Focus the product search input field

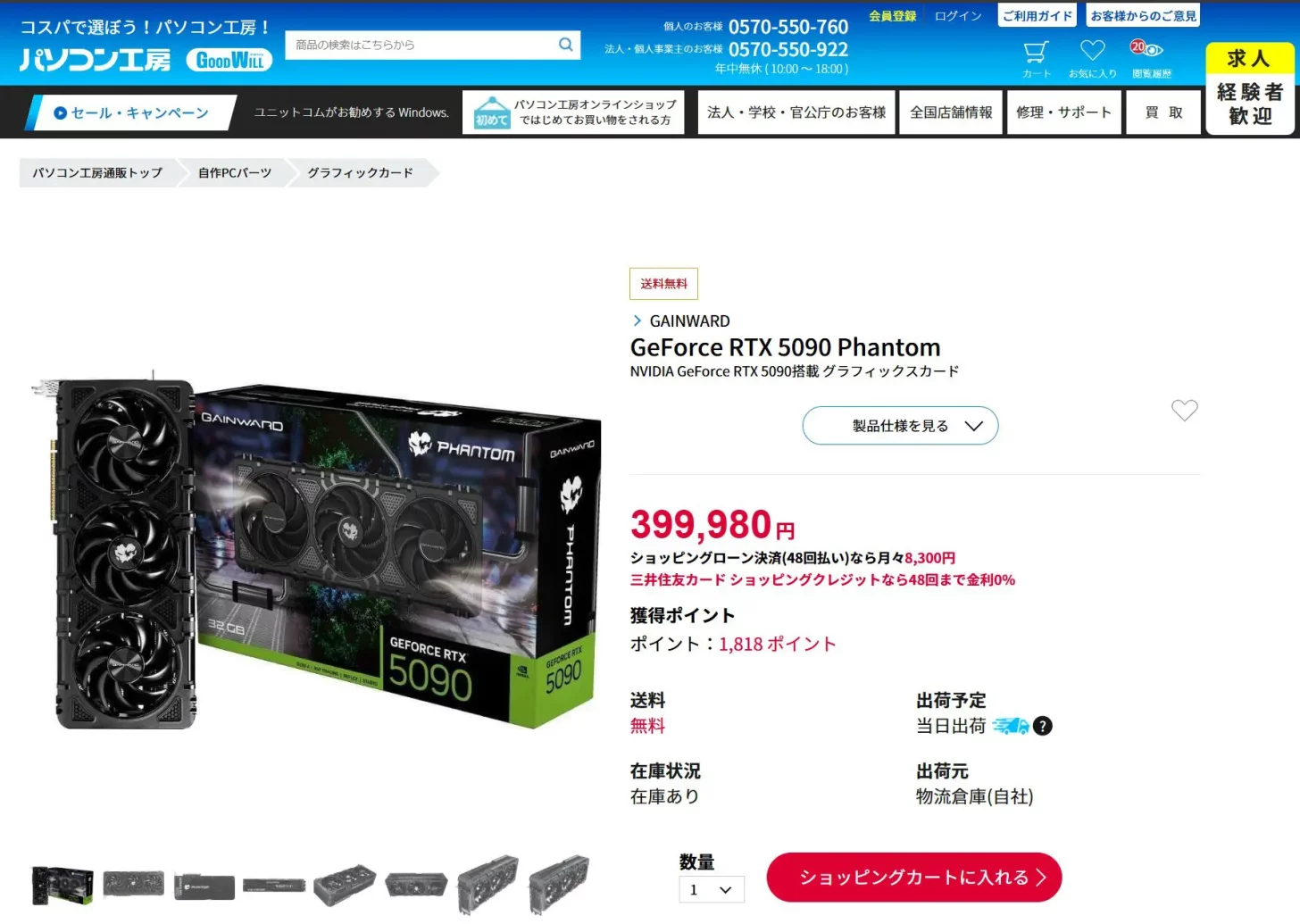420,45
